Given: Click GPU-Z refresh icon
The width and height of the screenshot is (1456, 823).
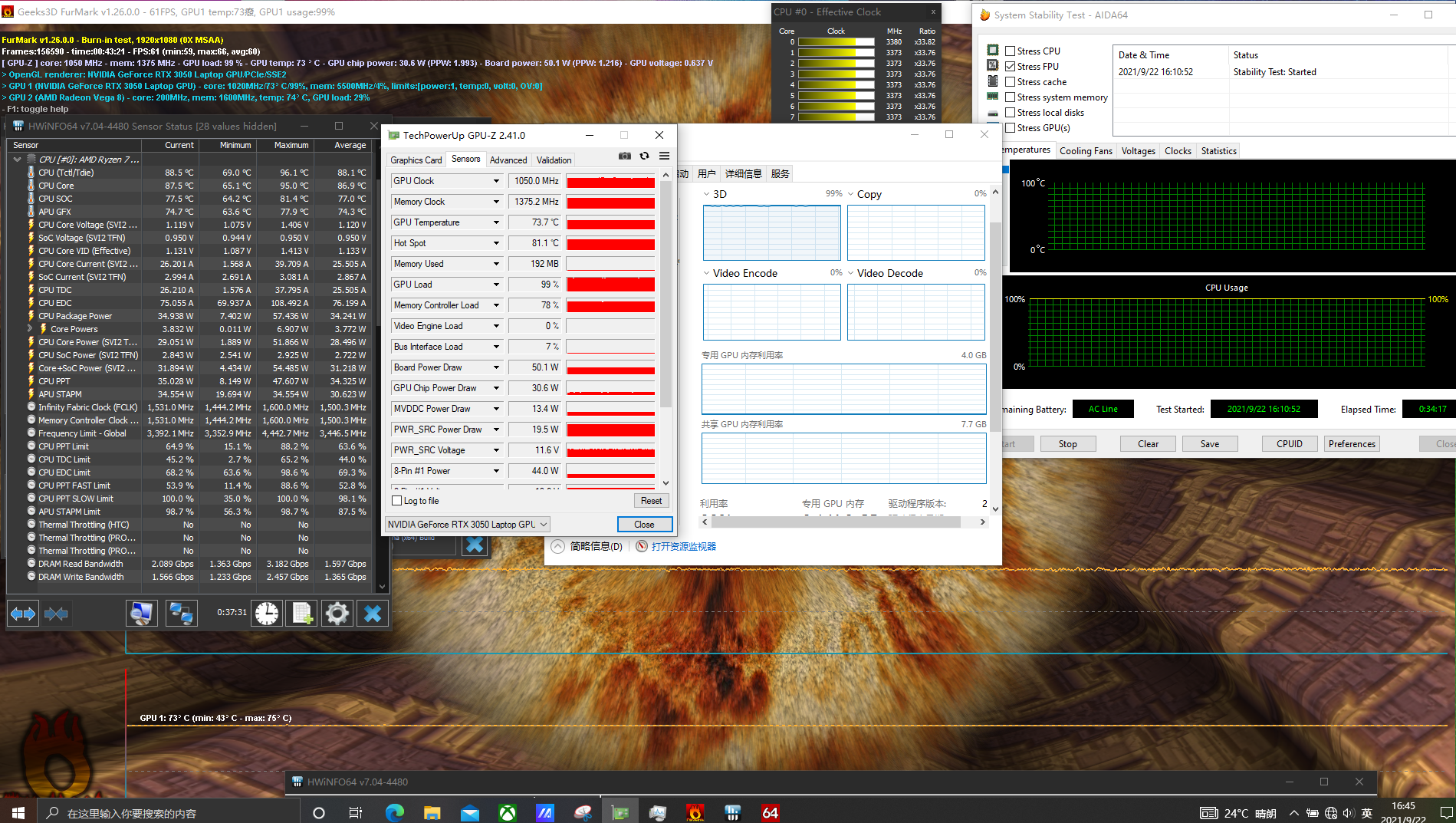Looking at the screenshot, I should click(x=645, y=156).
